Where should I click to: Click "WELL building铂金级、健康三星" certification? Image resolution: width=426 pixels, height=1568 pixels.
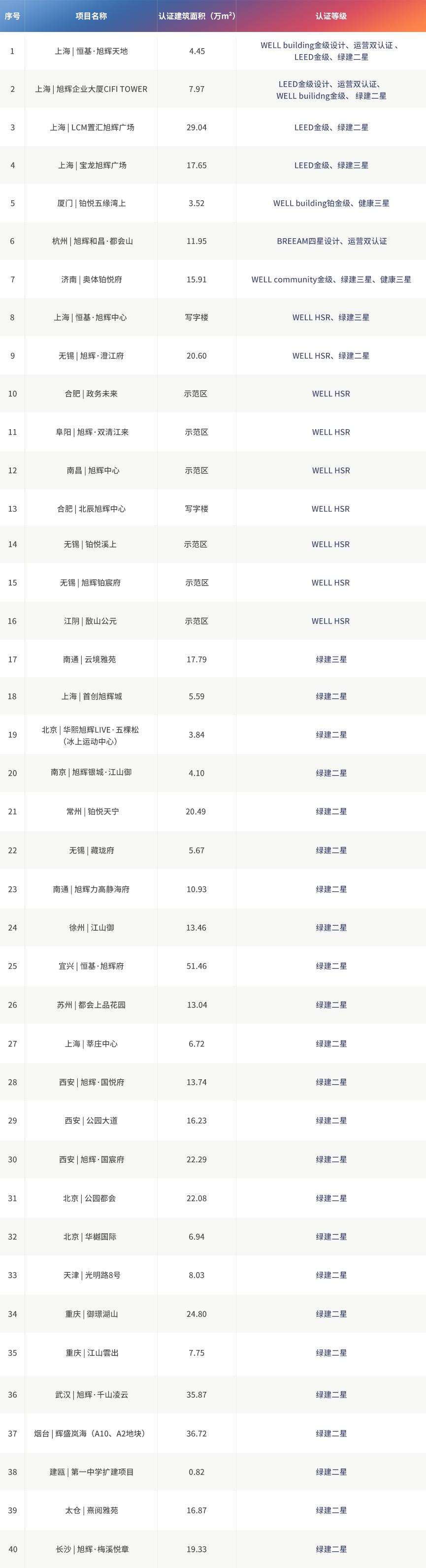[x=331, y=203]
